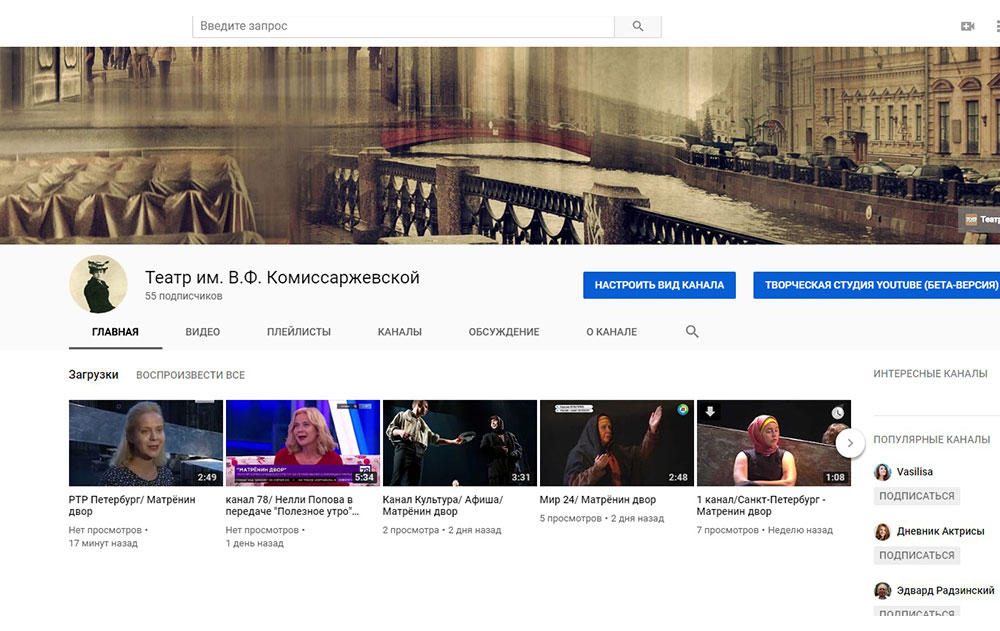Click the 5:34 duration badge
1000x631 pixels.
coord(364,477)
